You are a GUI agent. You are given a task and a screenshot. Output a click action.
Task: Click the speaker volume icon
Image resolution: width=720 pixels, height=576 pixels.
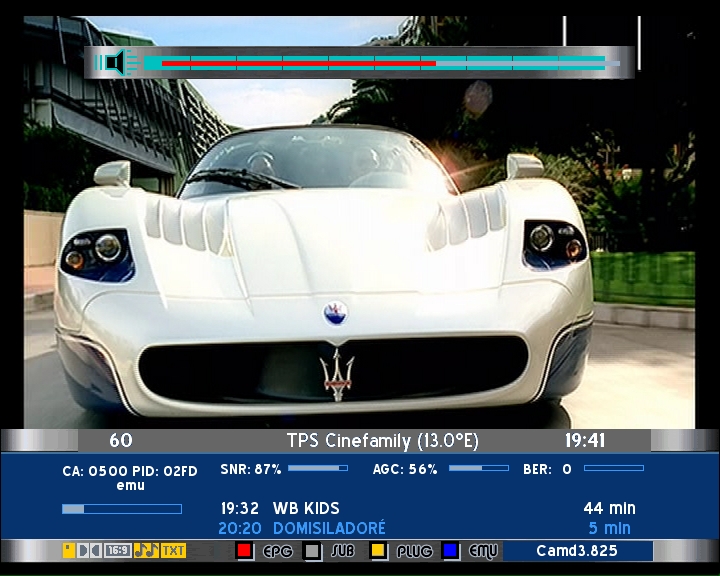point(117,62)
